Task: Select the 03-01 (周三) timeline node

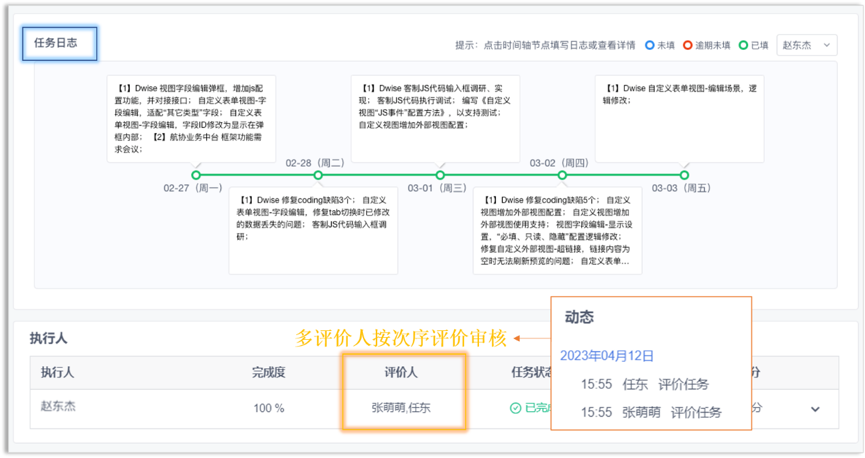Action: [x=440, y=175]
